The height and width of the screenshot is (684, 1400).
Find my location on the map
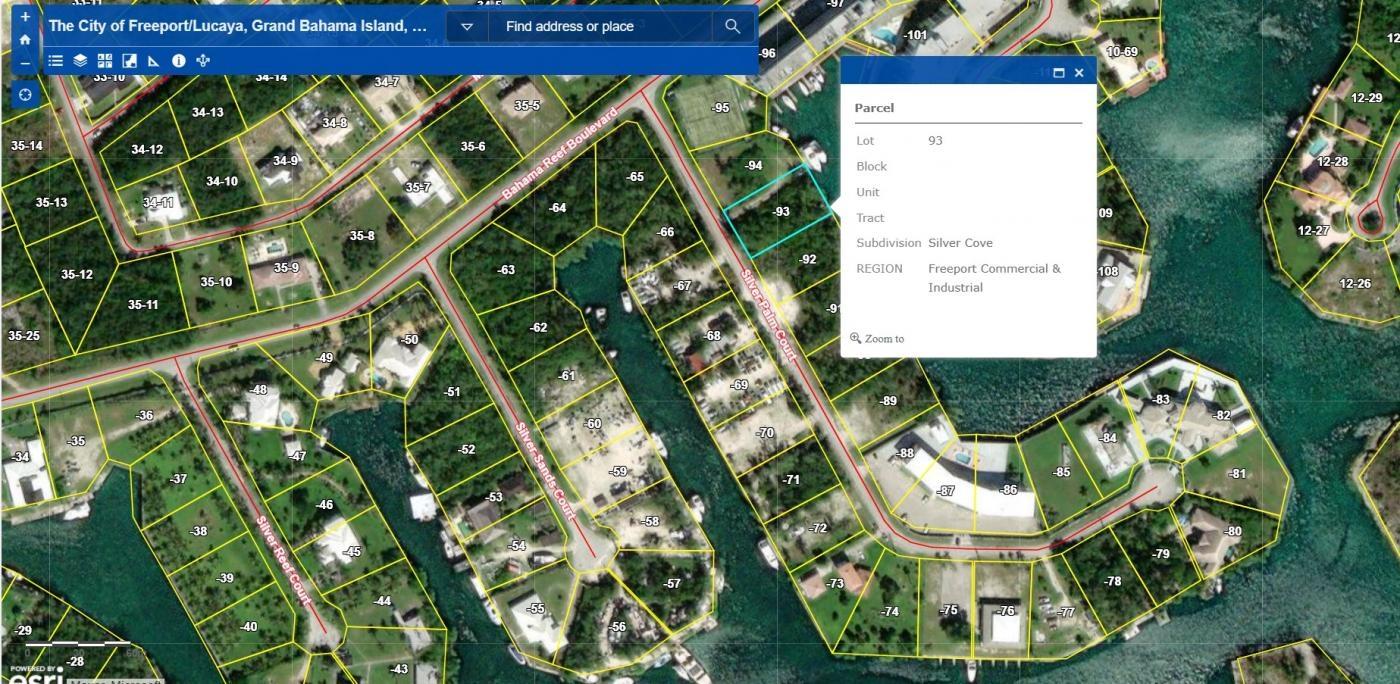(x=25, y=95)
